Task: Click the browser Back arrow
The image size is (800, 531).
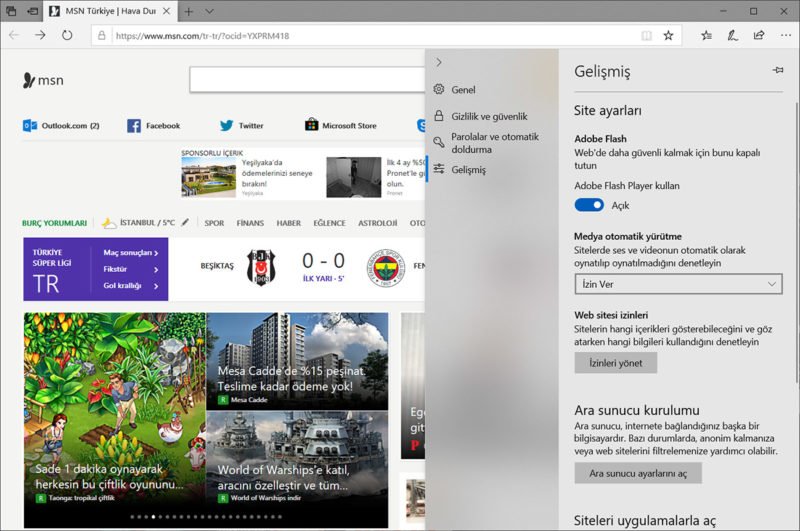Action: tap(14, 35)
